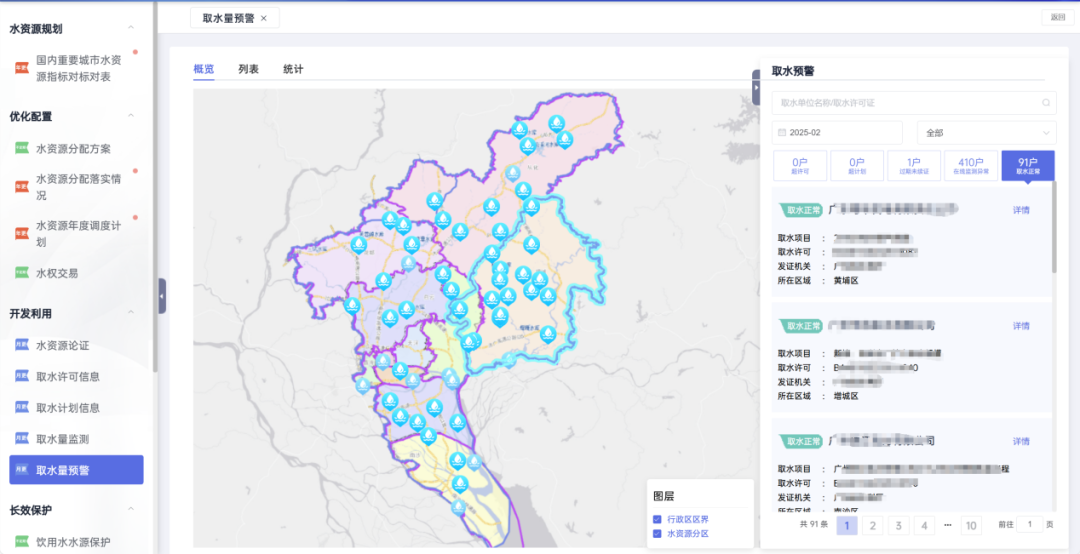1080x554 pixels.
Task: Click the blue icon beside 取水许可信息
Action: [x=22, y=377]
